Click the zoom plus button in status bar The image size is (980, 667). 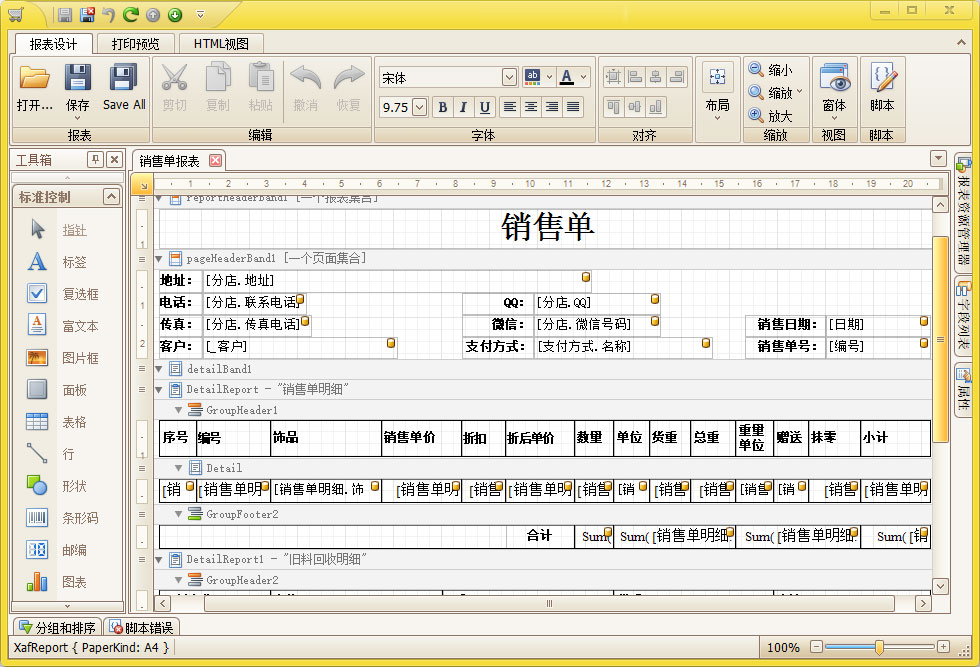(944, 647)
